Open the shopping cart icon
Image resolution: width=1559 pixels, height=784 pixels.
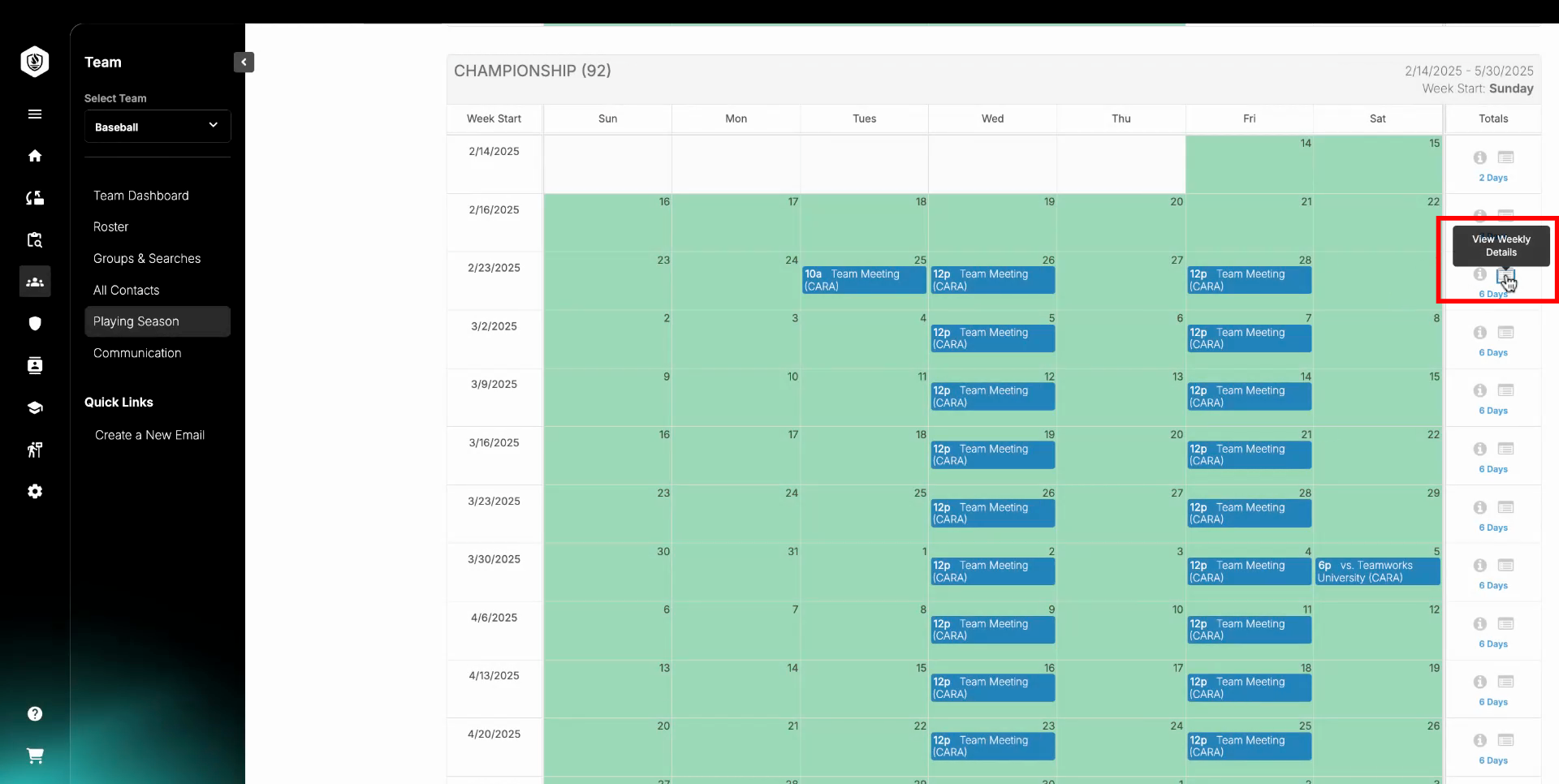(35, 756)
